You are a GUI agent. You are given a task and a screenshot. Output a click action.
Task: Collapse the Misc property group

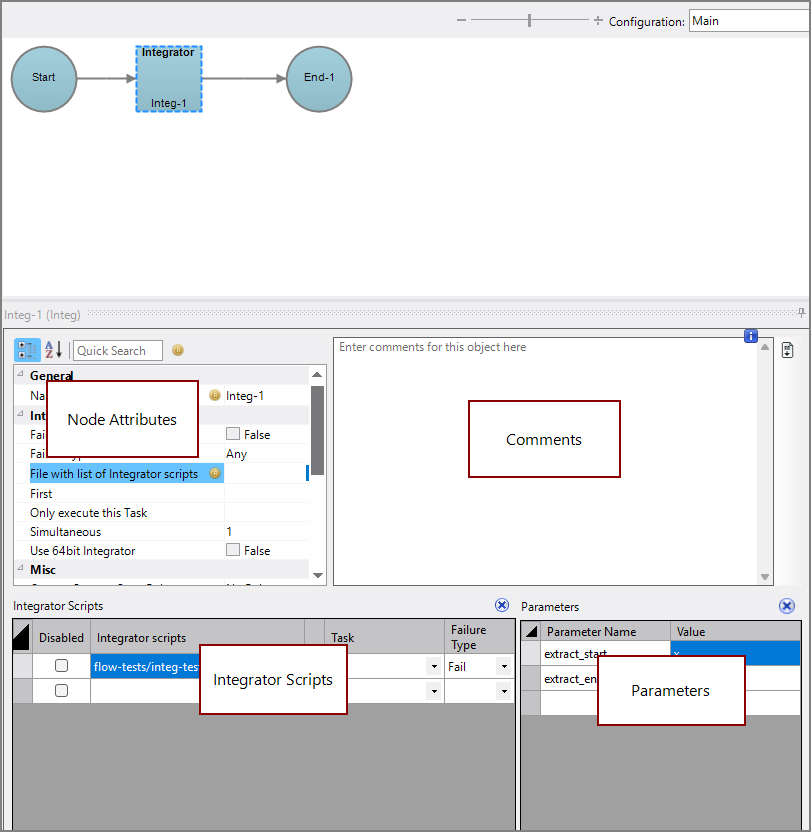(20, 568)
